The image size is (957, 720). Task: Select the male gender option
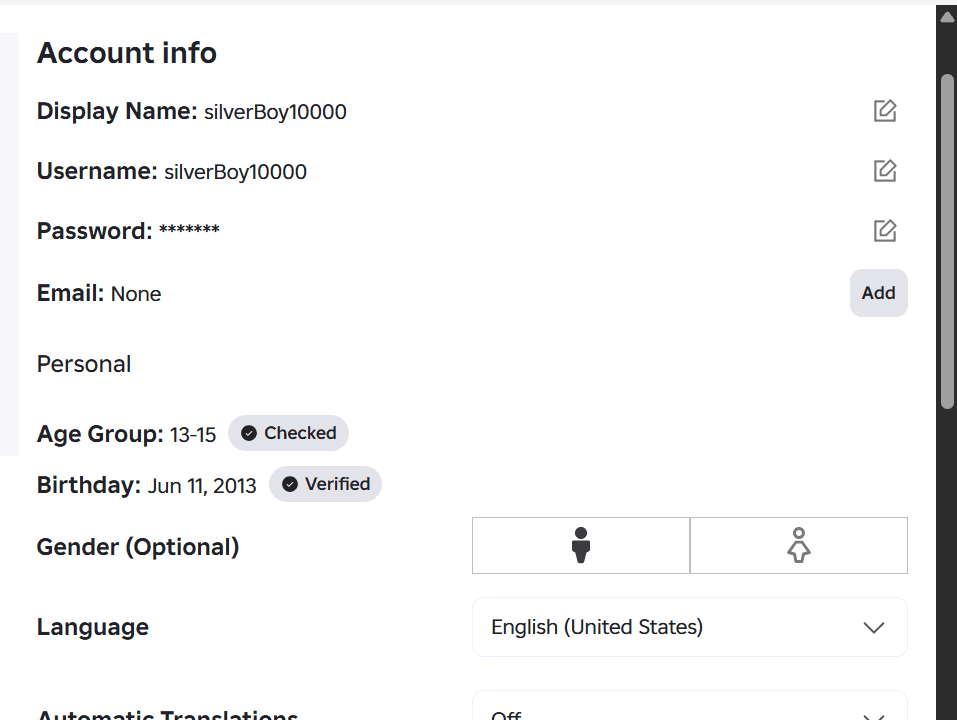click(581, 545)
